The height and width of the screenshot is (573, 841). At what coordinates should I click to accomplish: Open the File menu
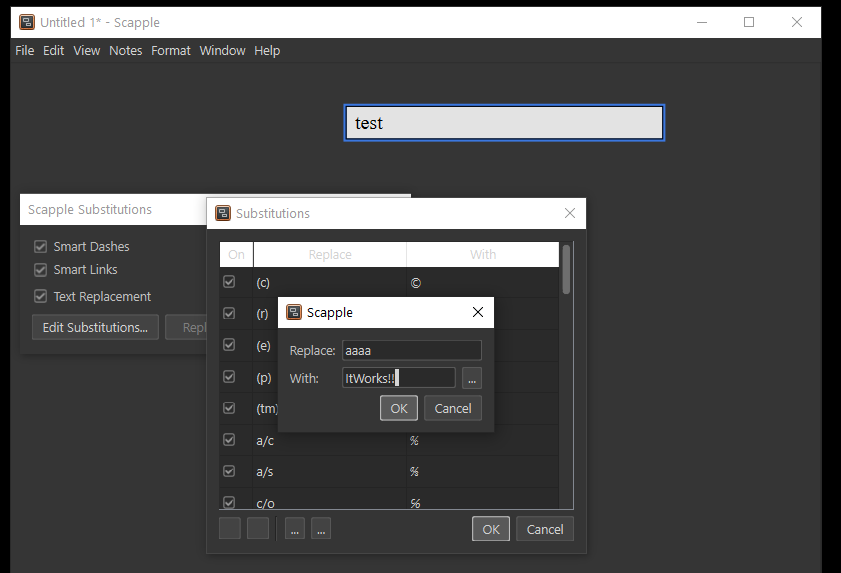tap(25, 50)
